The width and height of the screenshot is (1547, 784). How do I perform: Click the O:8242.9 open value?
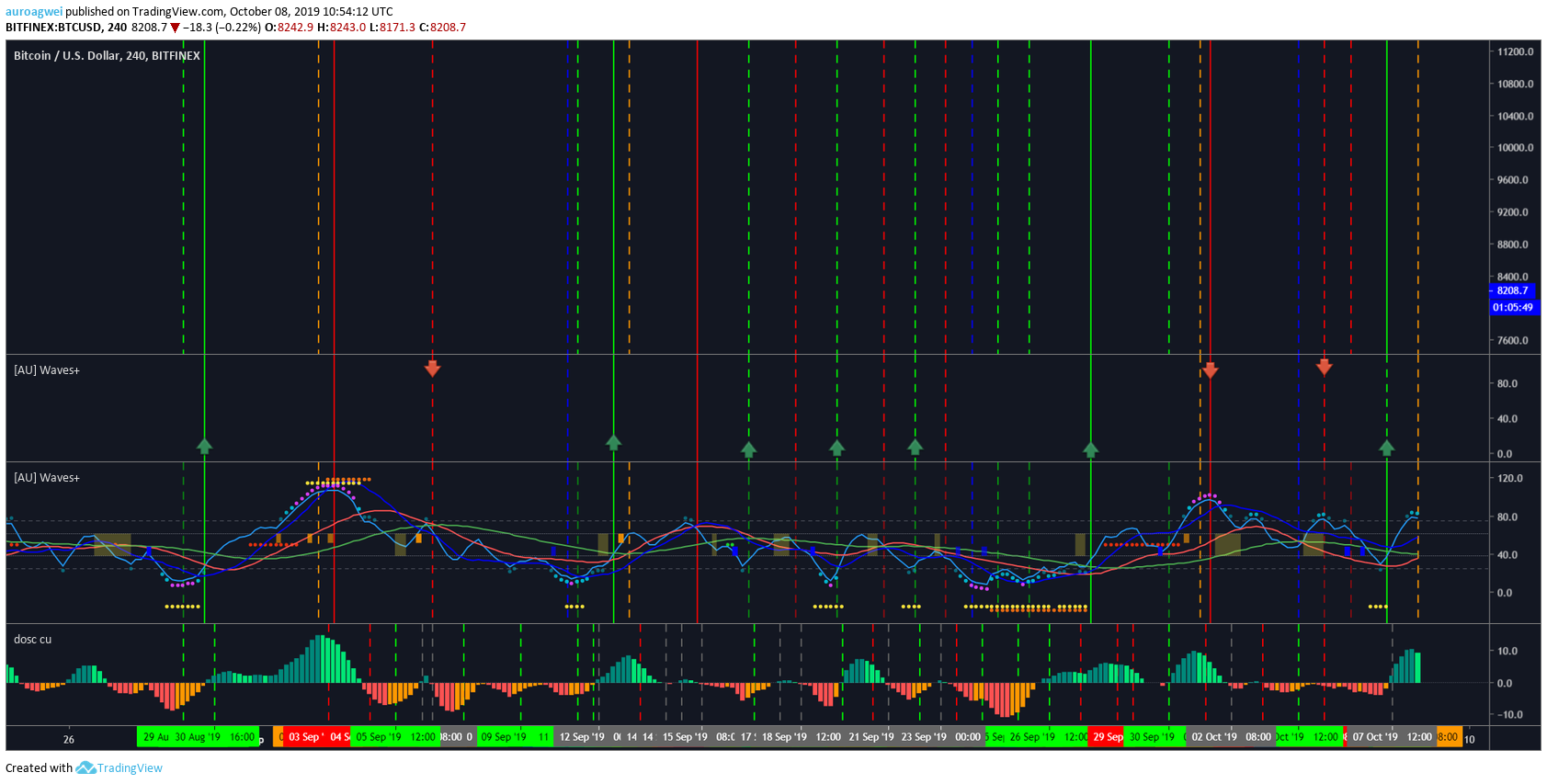289,28
